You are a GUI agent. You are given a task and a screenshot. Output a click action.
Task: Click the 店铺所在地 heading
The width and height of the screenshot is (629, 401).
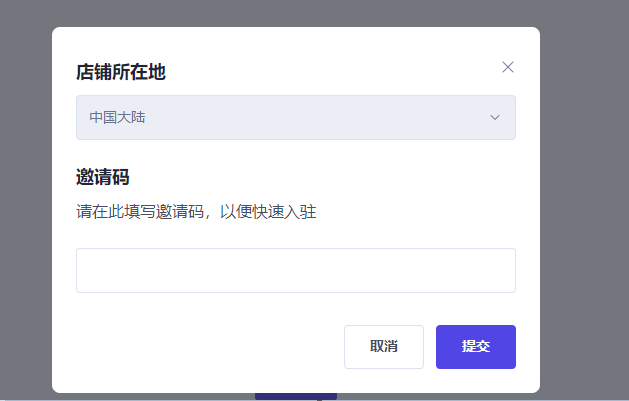121,72
